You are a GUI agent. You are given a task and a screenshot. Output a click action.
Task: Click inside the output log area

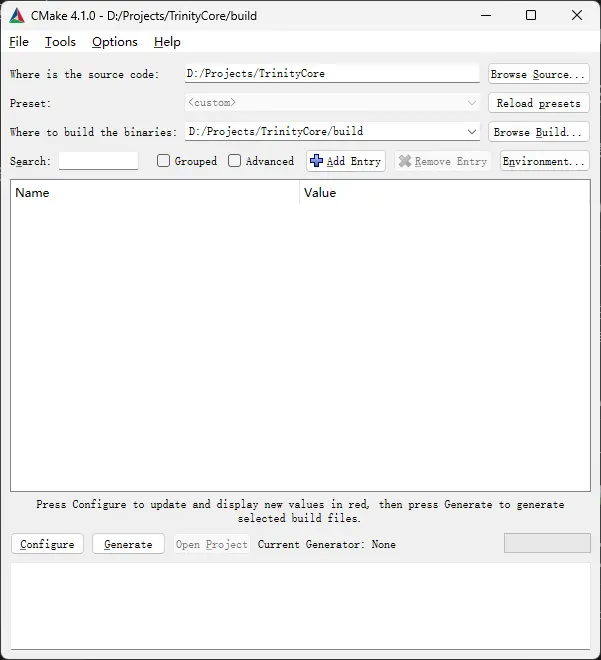[300, 607]
